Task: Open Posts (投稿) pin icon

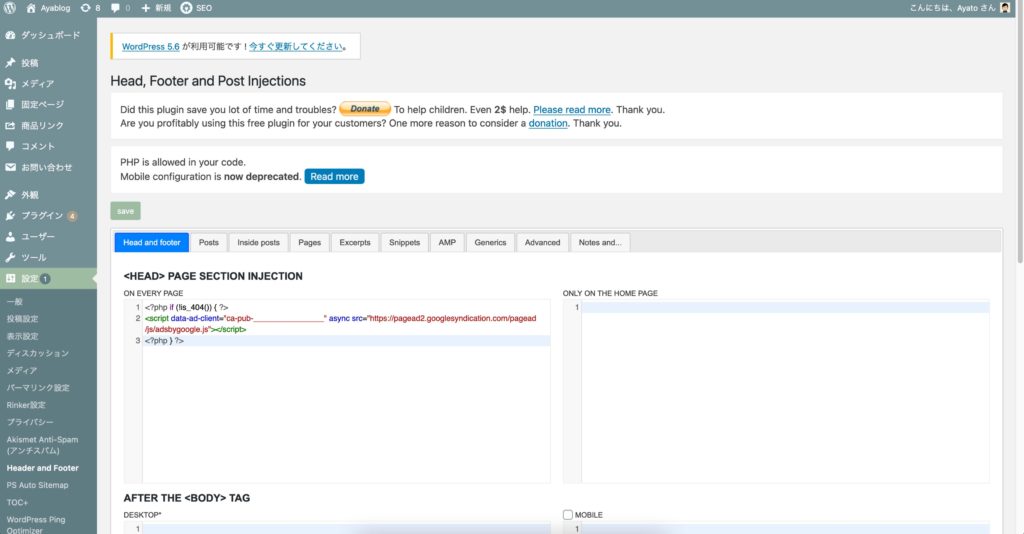Action: [10, 63]
